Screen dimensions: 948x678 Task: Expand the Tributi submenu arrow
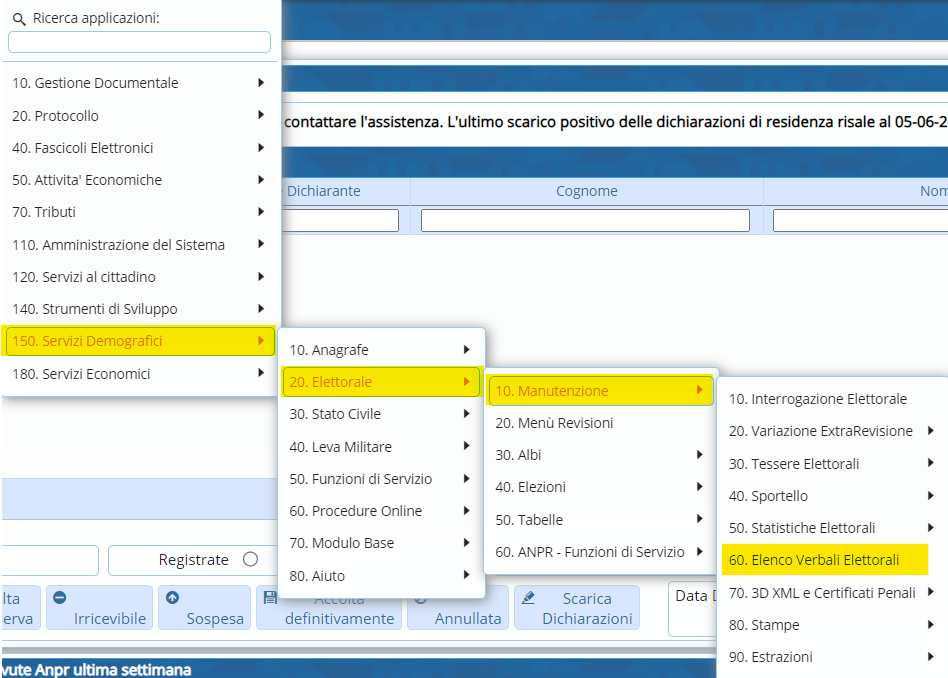[261, 212]
